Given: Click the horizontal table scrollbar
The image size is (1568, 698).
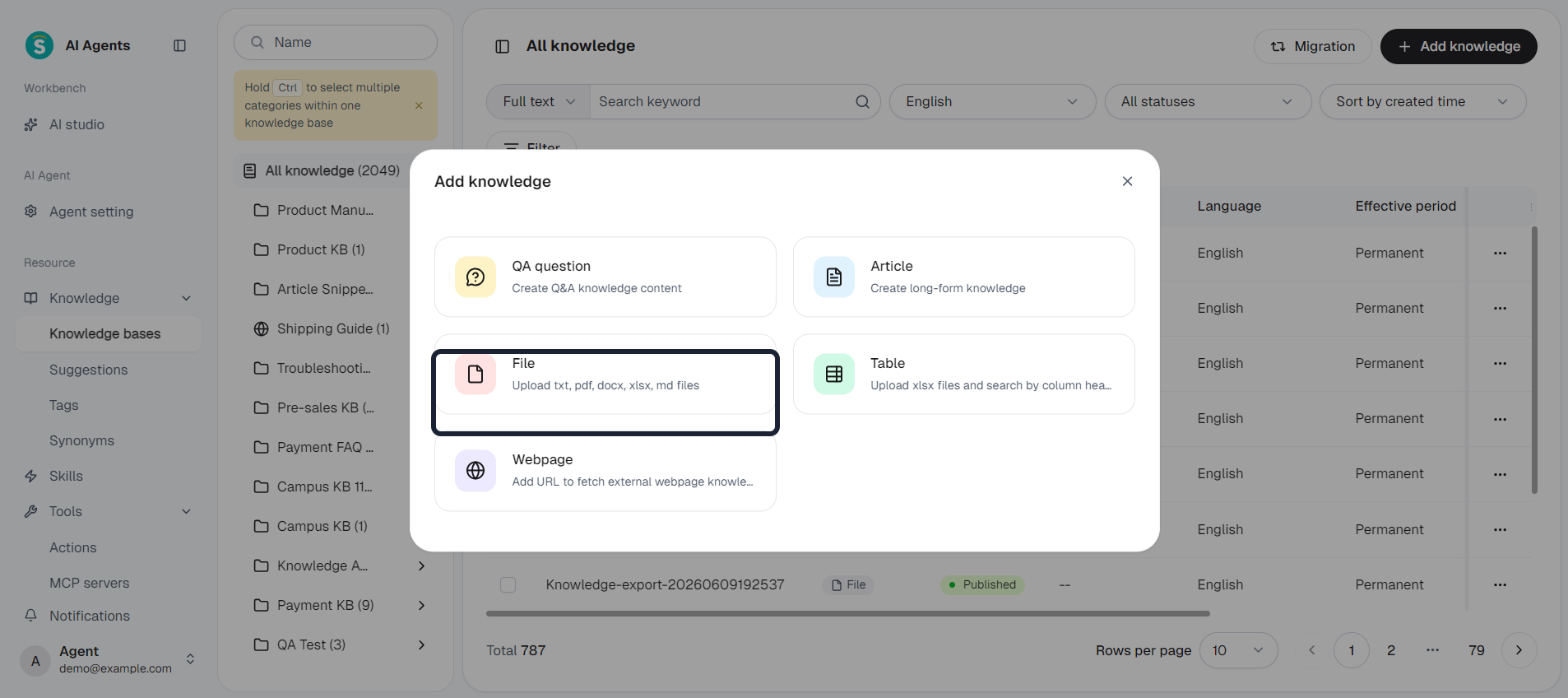Looking at the screenshot, I should point(848,613).
